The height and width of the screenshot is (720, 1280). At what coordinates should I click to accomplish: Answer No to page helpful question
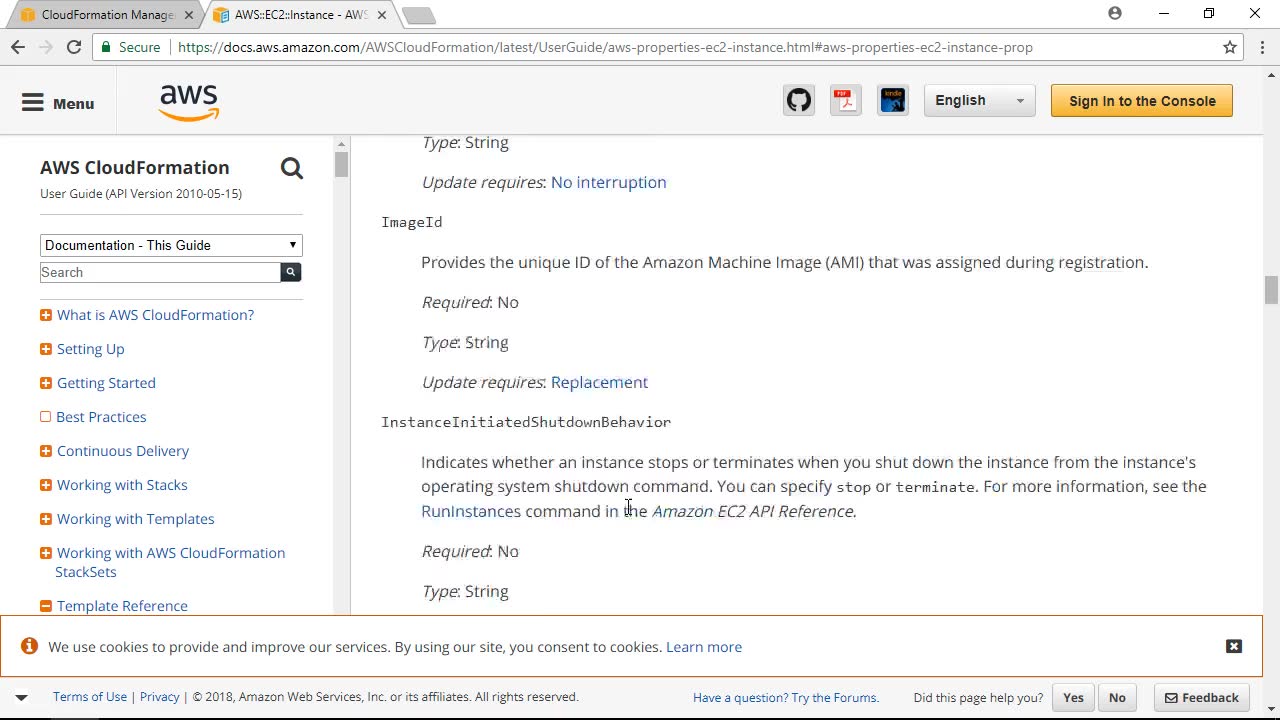(x=1117, y=698)
